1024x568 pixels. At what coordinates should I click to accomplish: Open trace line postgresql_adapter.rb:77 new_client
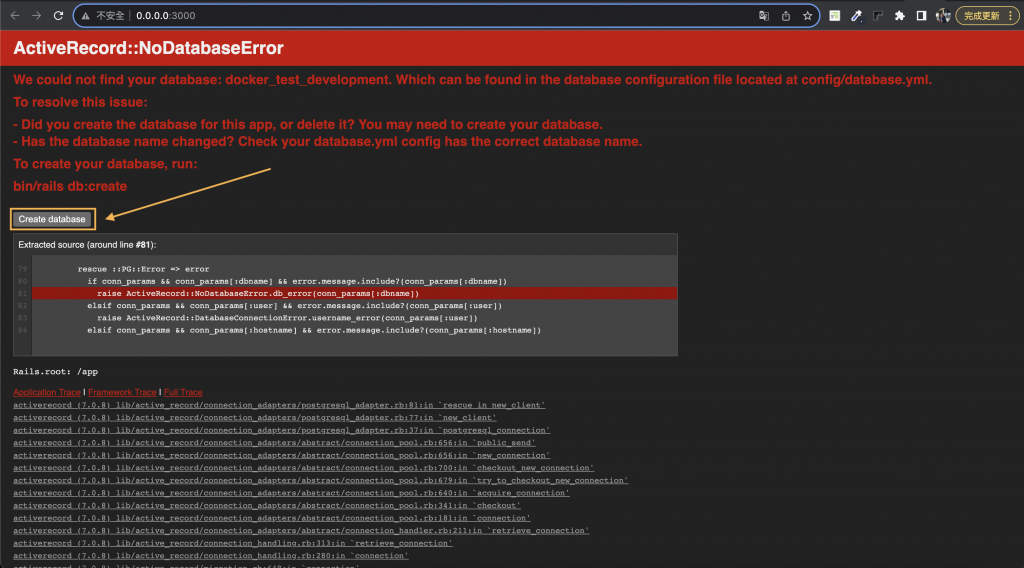[255, 418]
